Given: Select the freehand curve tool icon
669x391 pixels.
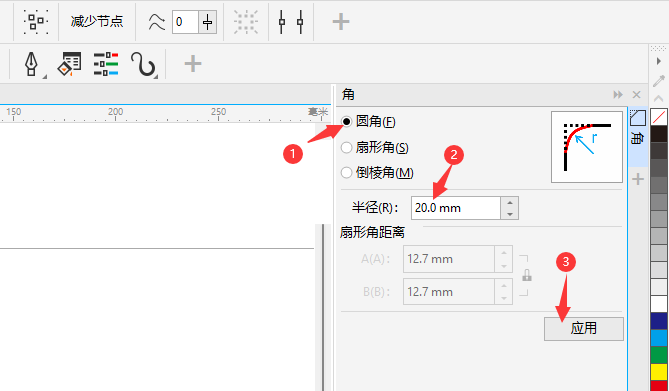Looking at the screenshot, I should click(x=143, y=64).
